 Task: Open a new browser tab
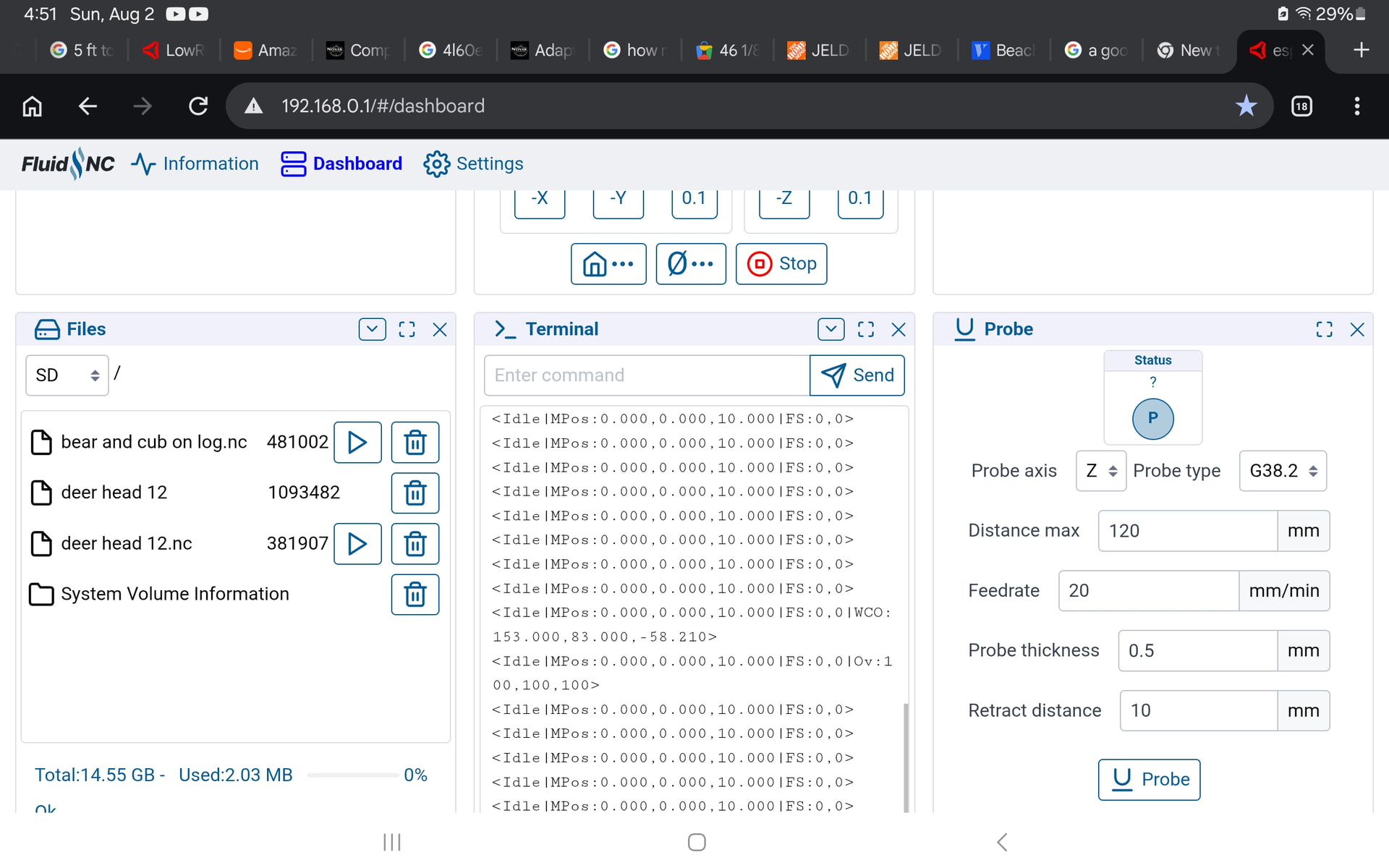pyautogui.click(x=1361, y=50)
